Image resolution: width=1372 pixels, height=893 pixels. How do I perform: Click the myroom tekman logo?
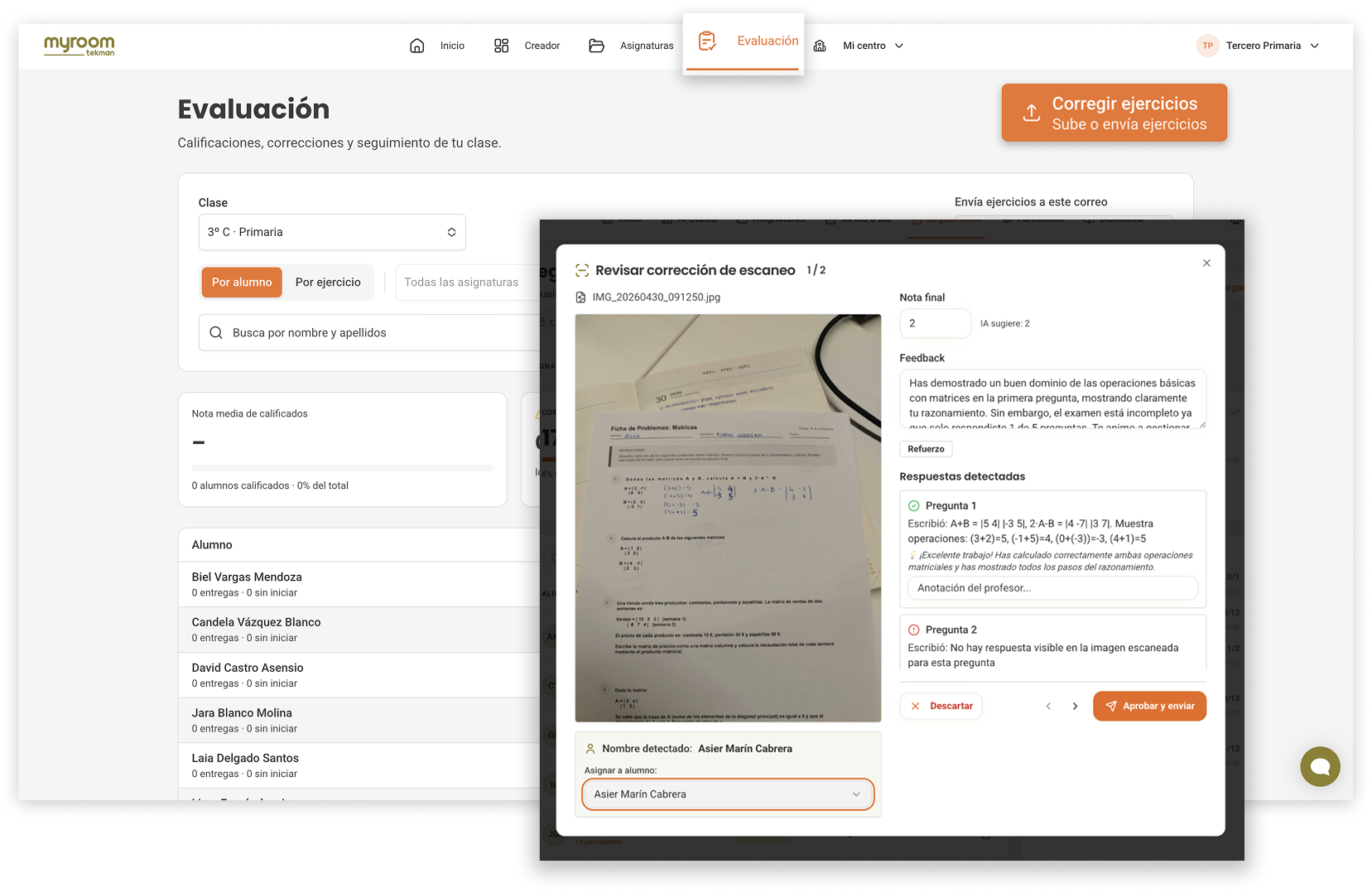click(79, 46)
